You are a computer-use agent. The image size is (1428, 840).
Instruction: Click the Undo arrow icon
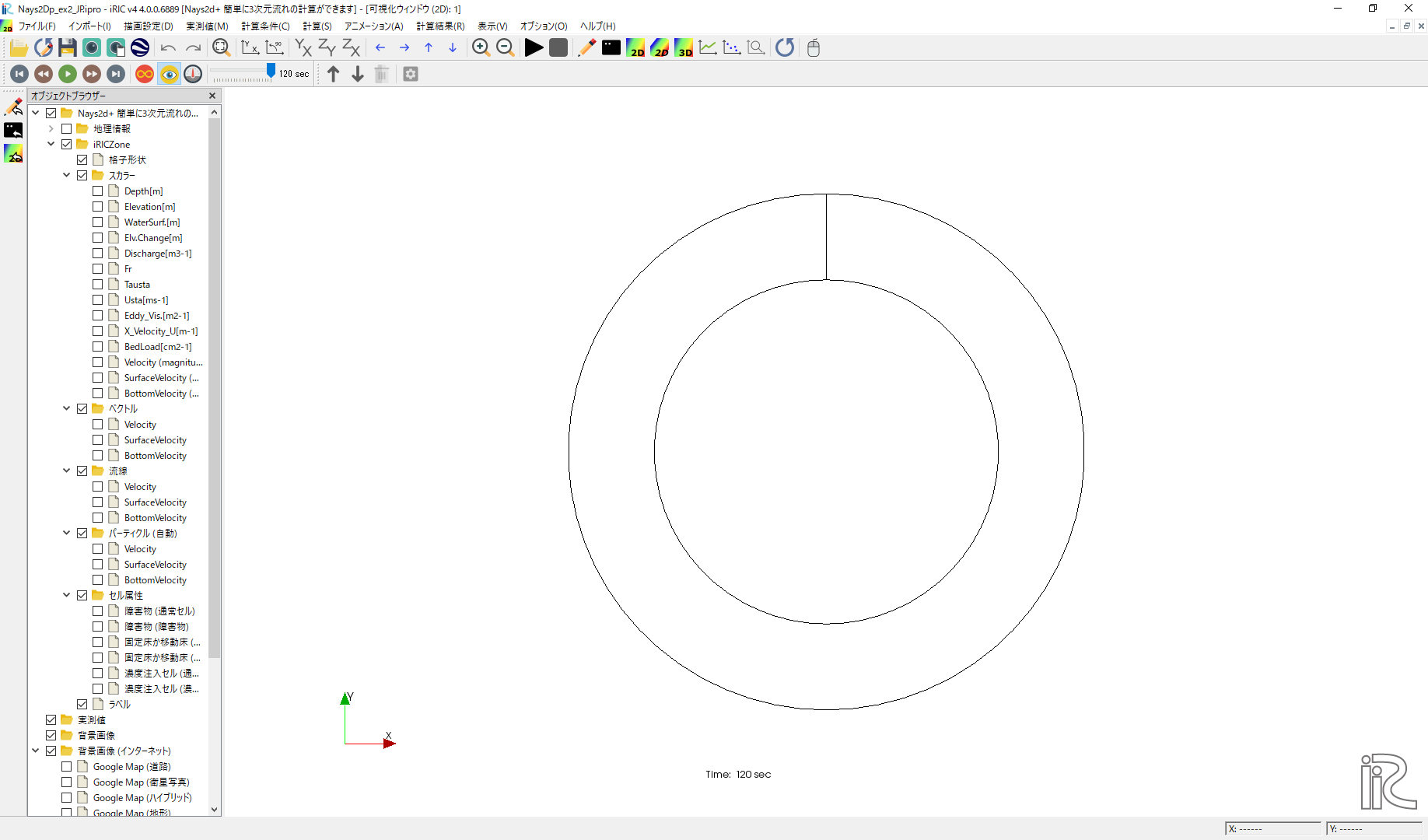[x=168, y=48]
